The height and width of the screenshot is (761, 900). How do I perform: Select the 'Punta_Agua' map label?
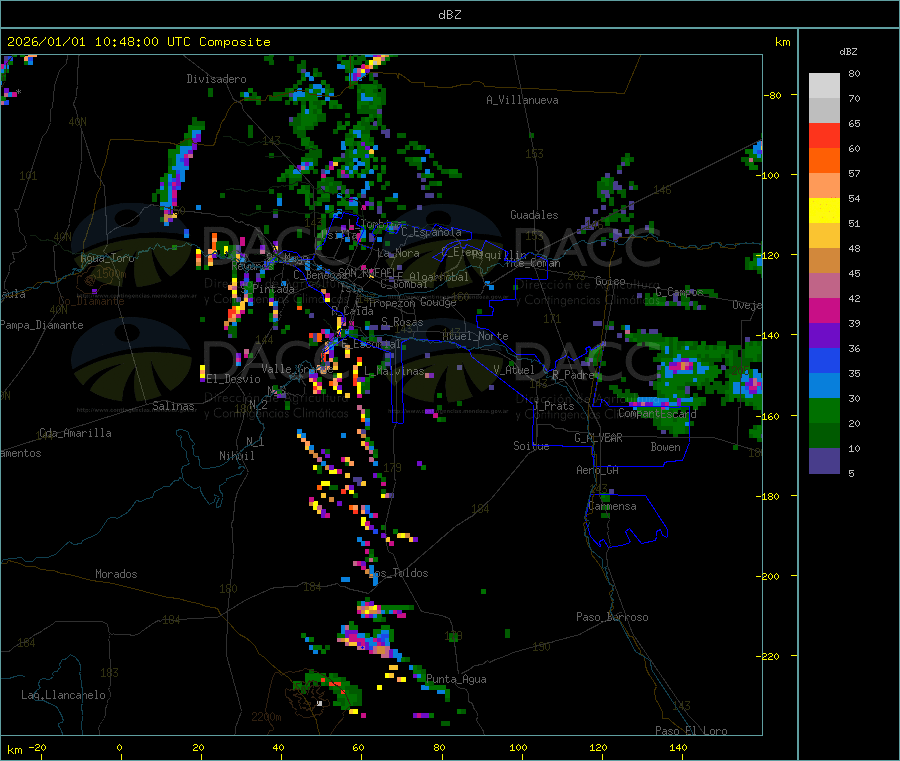456,679
